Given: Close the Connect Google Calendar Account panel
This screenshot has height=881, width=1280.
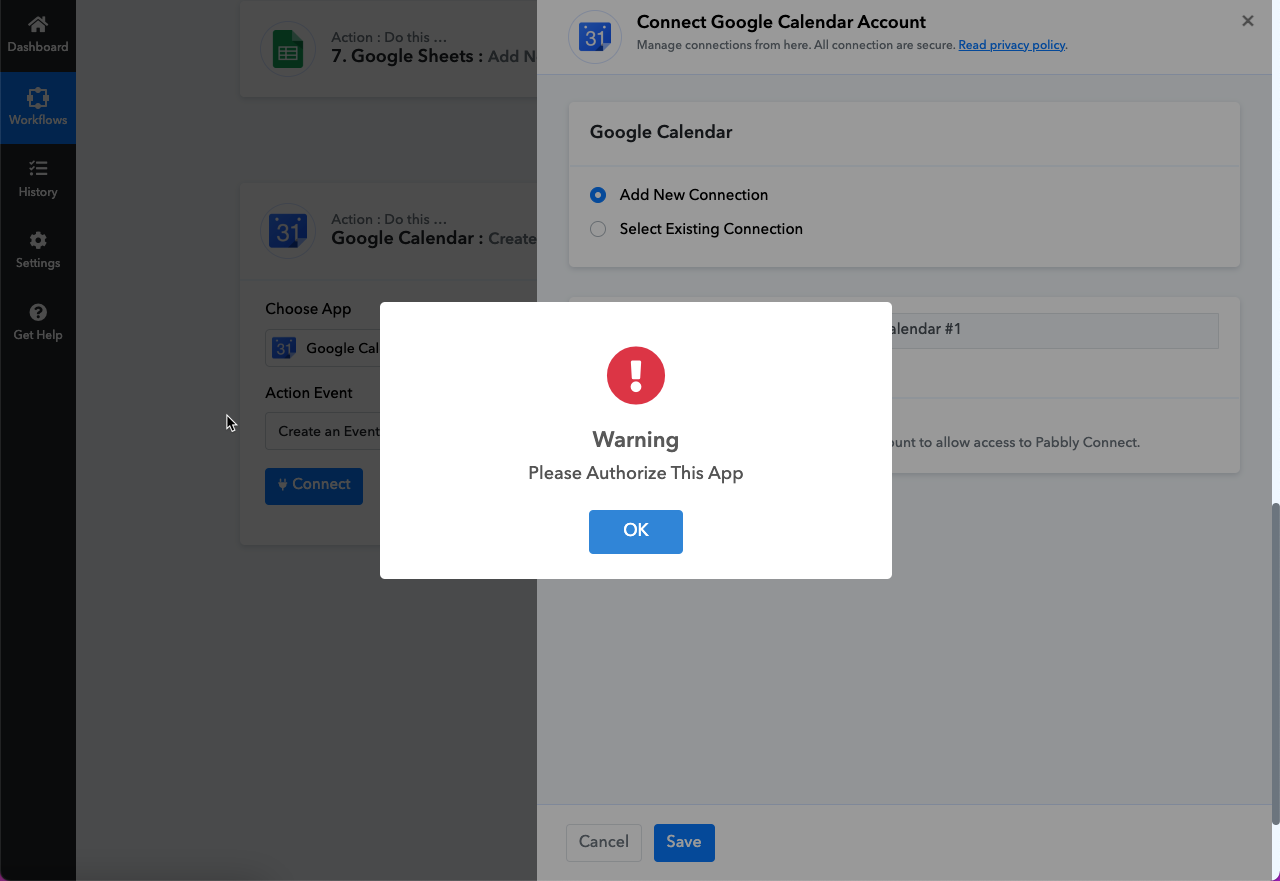Looking at the screenshot, I should 1248,21.
